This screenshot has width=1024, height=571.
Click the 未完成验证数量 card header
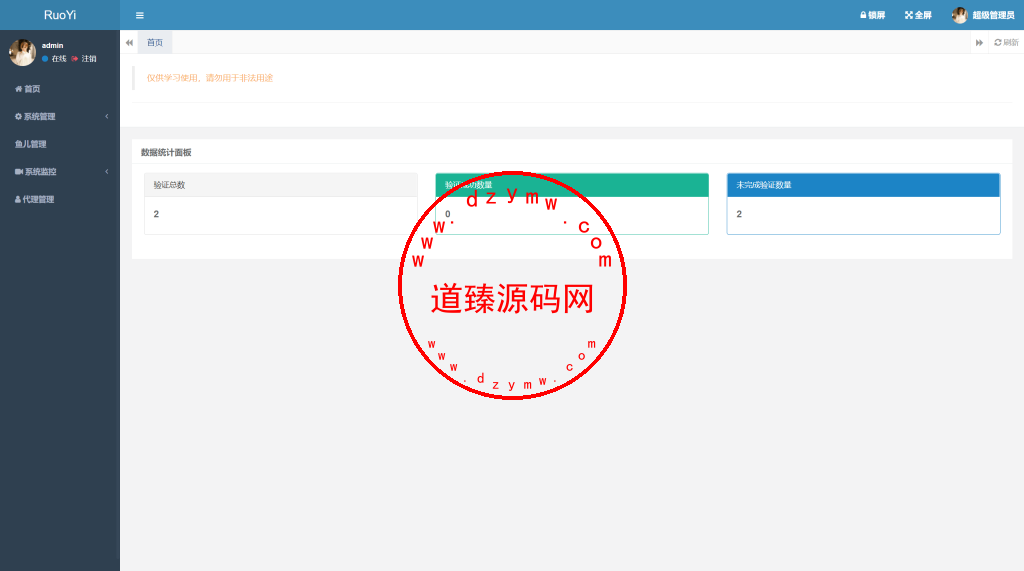[863, 185]
